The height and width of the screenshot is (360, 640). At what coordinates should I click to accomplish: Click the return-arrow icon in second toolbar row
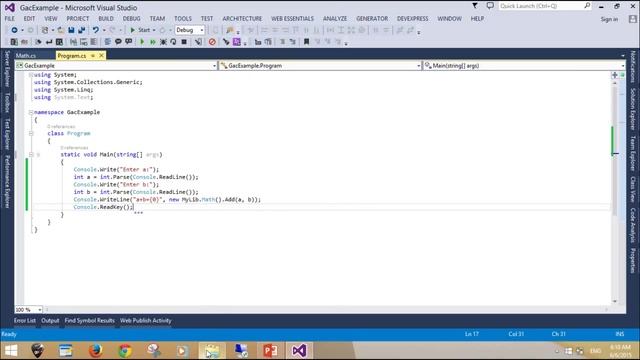coord(49,42)
